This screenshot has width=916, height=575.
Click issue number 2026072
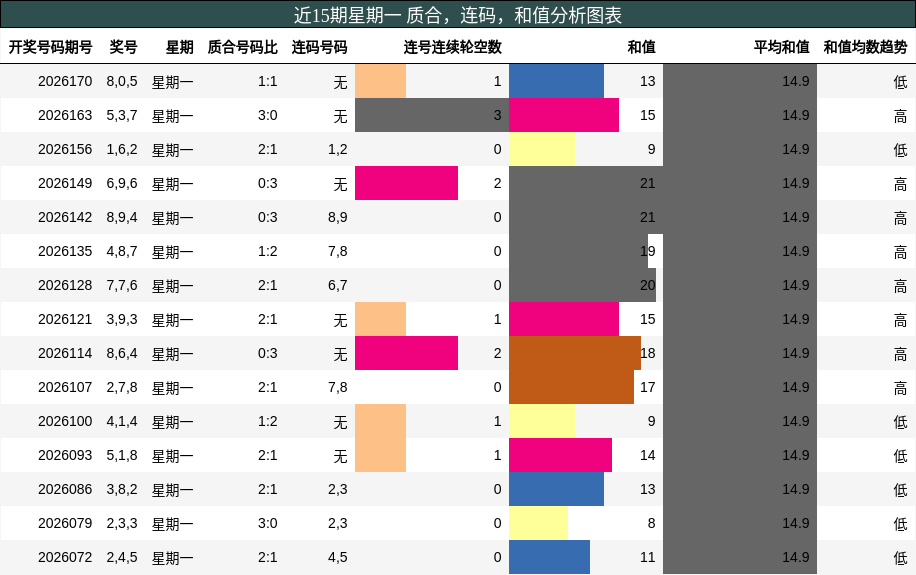[x=65, y=557]
